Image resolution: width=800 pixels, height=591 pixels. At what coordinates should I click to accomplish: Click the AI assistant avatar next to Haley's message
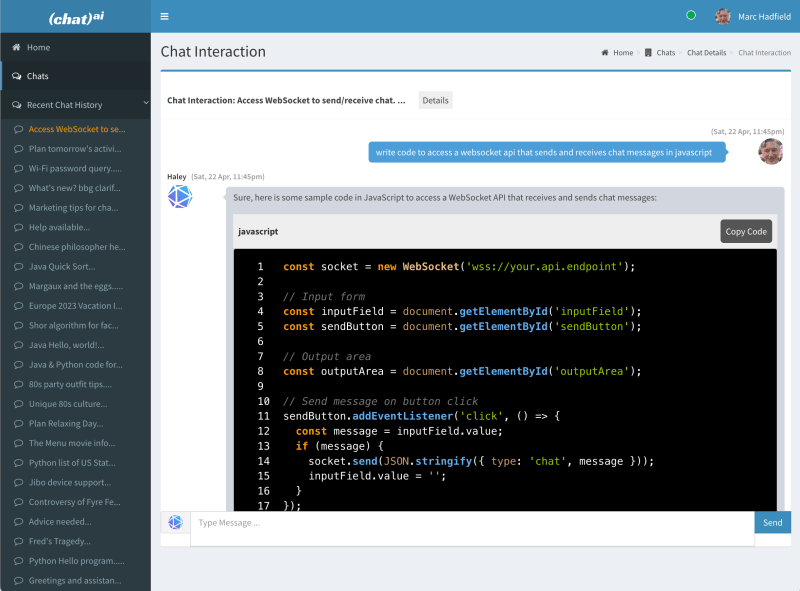coord(179,197)
